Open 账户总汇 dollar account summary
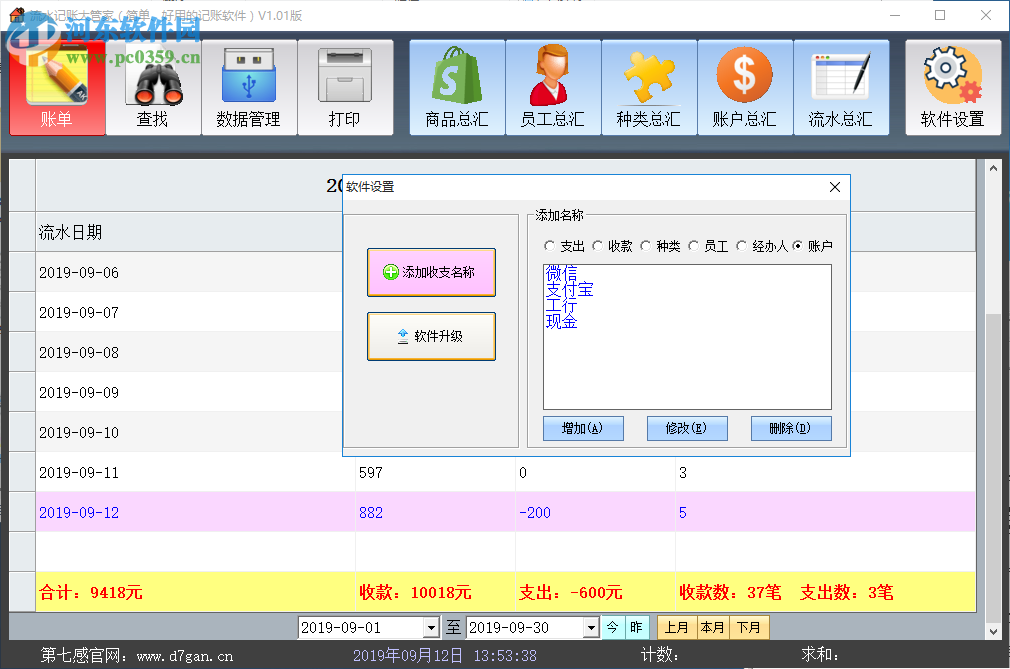Viewport: 1010px width, 669px height. click(745, 88)
